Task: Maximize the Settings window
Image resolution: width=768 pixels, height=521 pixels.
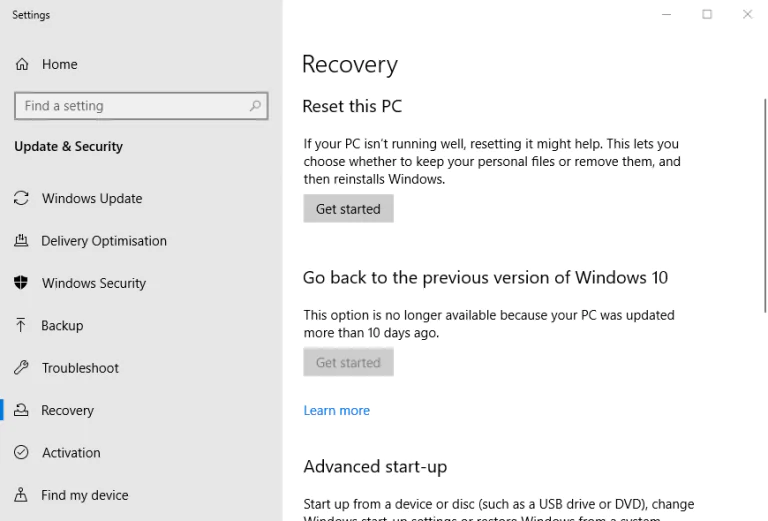Action: coord(707,14)
